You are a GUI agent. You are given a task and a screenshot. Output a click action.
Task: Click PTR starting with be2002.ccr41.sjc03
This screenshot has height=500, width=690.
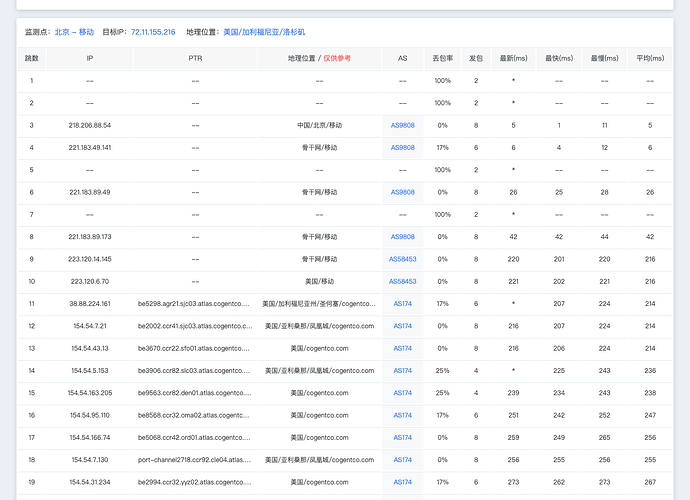195,326
